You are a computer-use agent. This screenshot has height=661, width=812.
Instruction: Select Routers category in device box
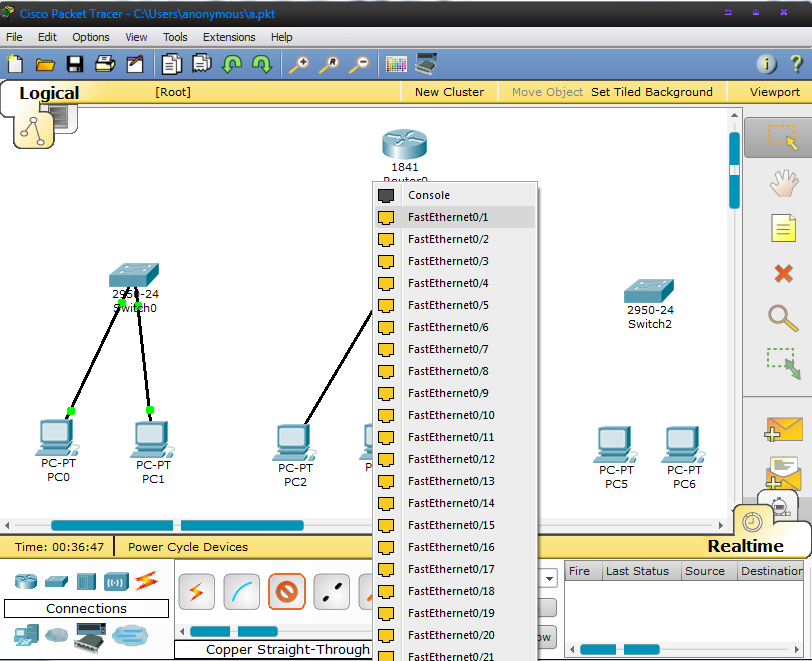coord(26,581)
